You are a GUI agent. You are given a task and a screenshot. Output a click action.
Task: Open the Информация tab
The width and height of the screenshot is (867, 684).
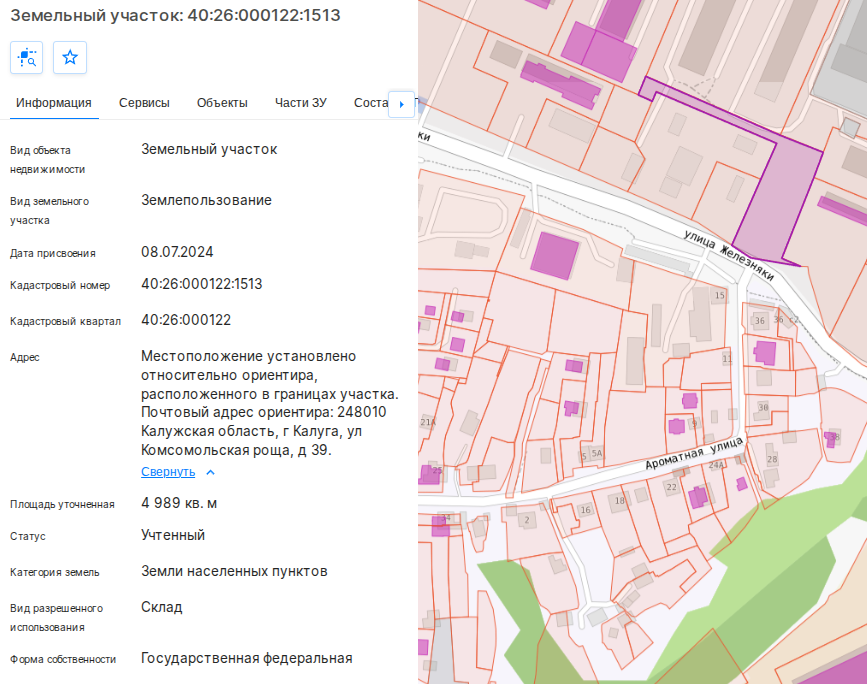(54, 102)
